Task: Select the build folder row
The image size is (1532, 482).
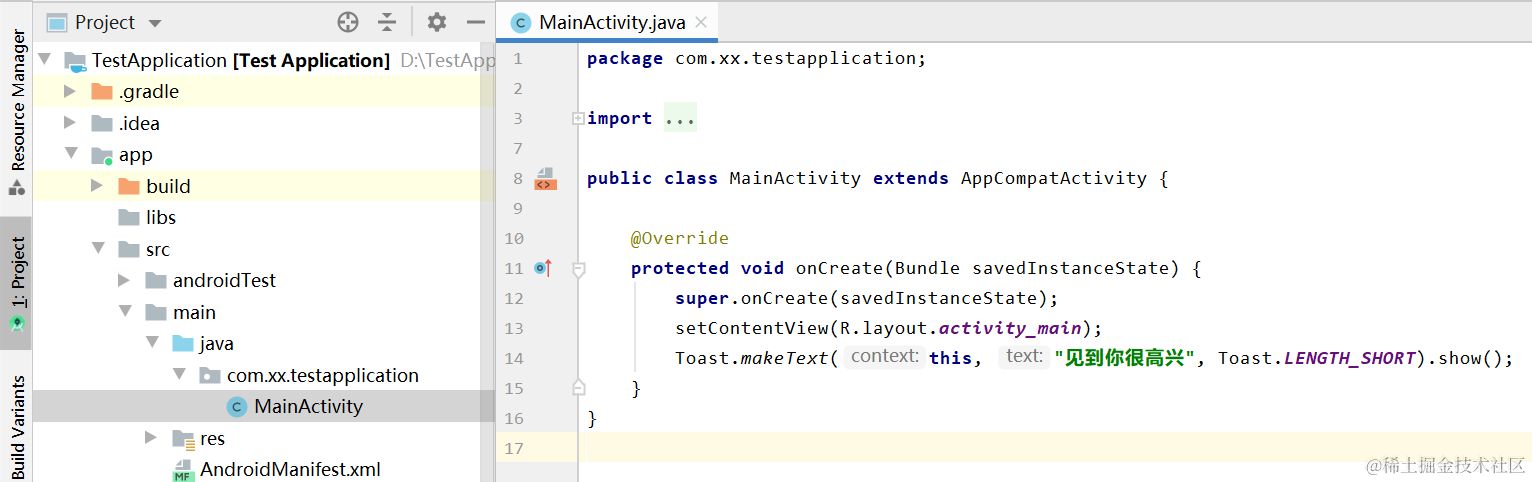Action: tap(265, 186)
